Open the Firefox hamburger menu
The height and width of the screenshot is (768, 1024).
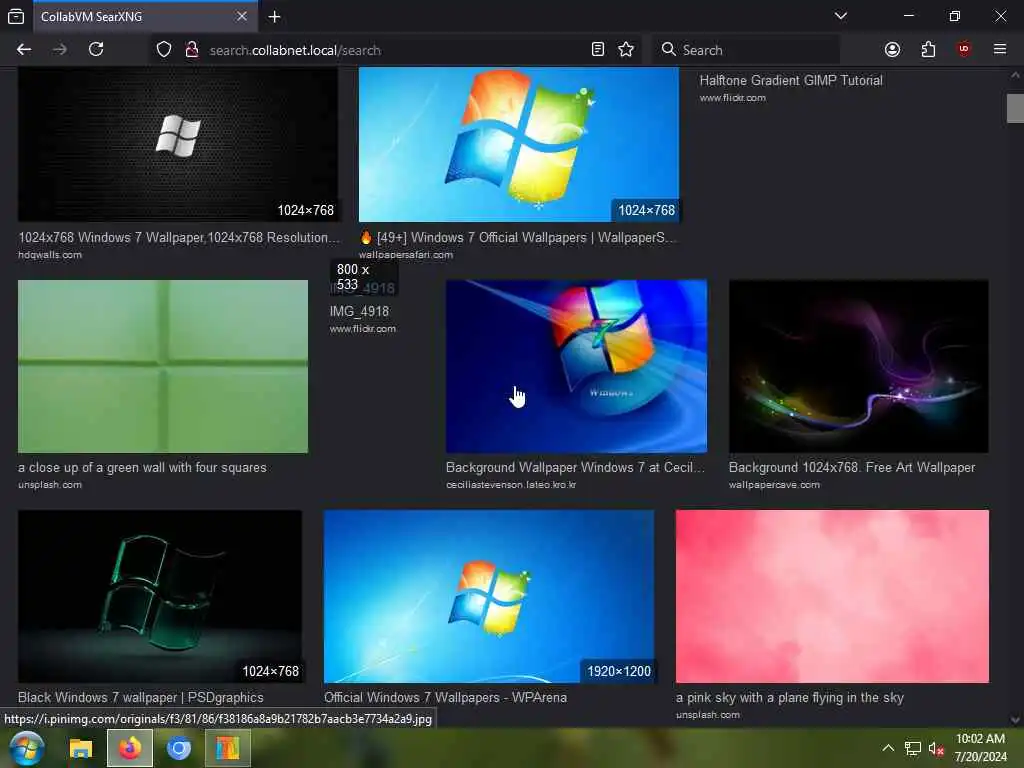pyautogui.click(x=1000, y=50)
